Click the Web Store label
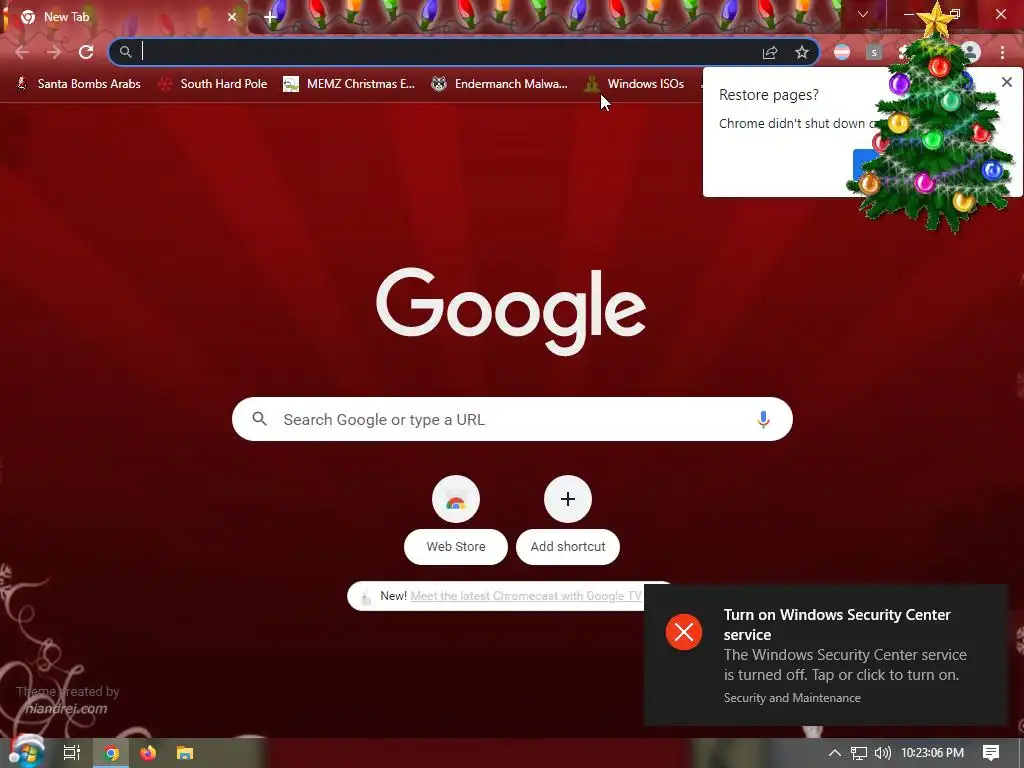This screenshot has width=1024, height=768. click(x=456, y=547)
